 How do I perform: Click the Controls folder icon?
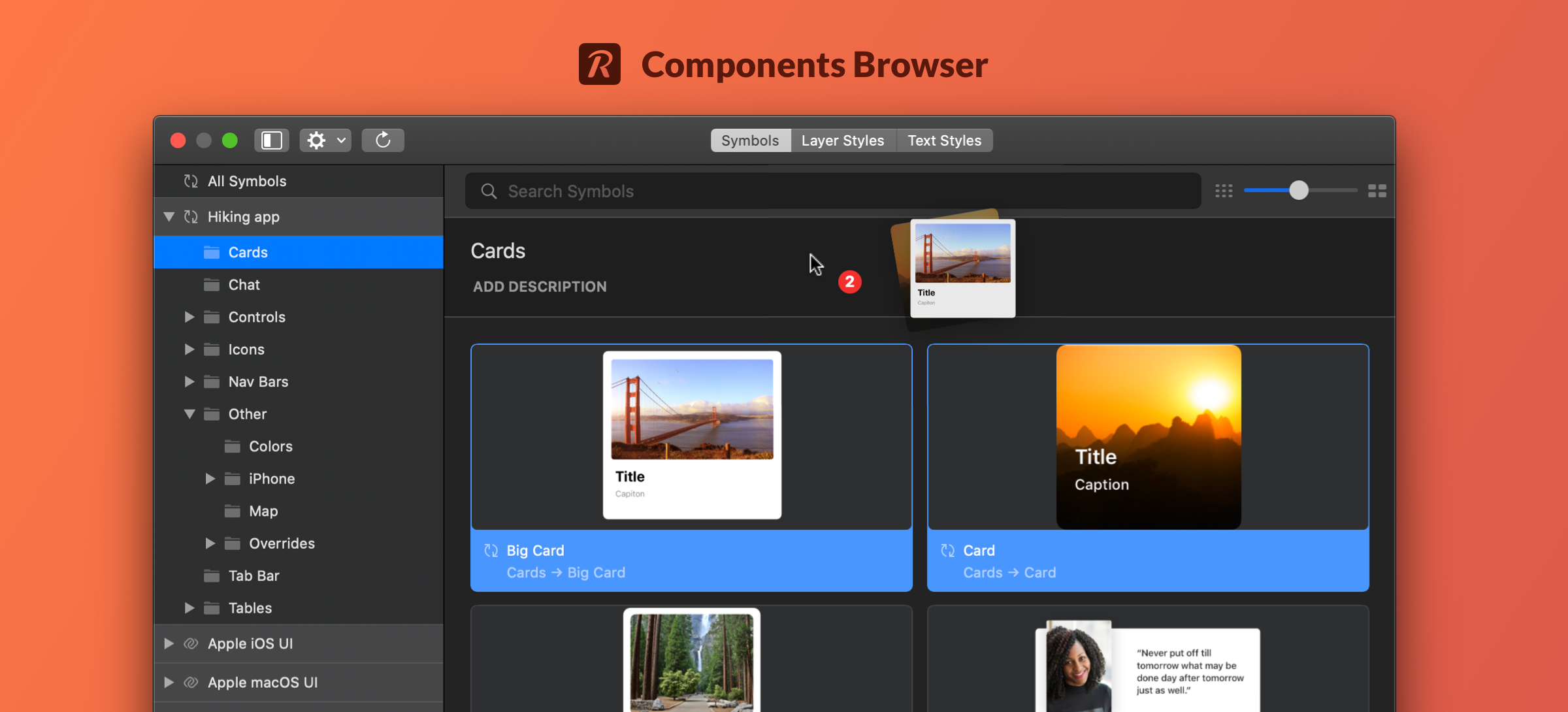pos(212,317)
